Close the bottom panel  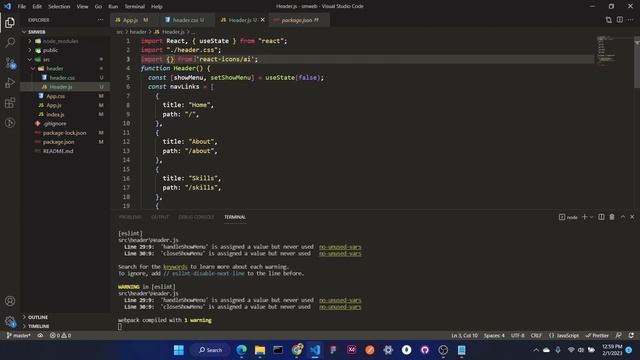pos(632,217)
